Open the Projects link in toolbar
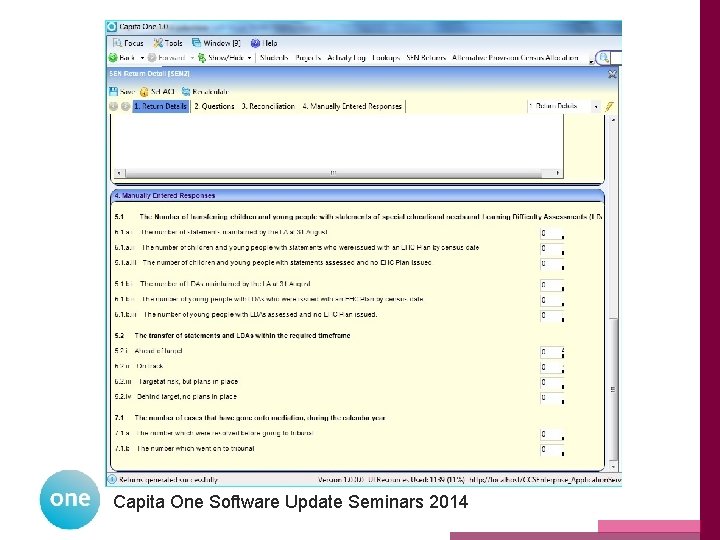The image size is (720, 540). coord(308,58)
